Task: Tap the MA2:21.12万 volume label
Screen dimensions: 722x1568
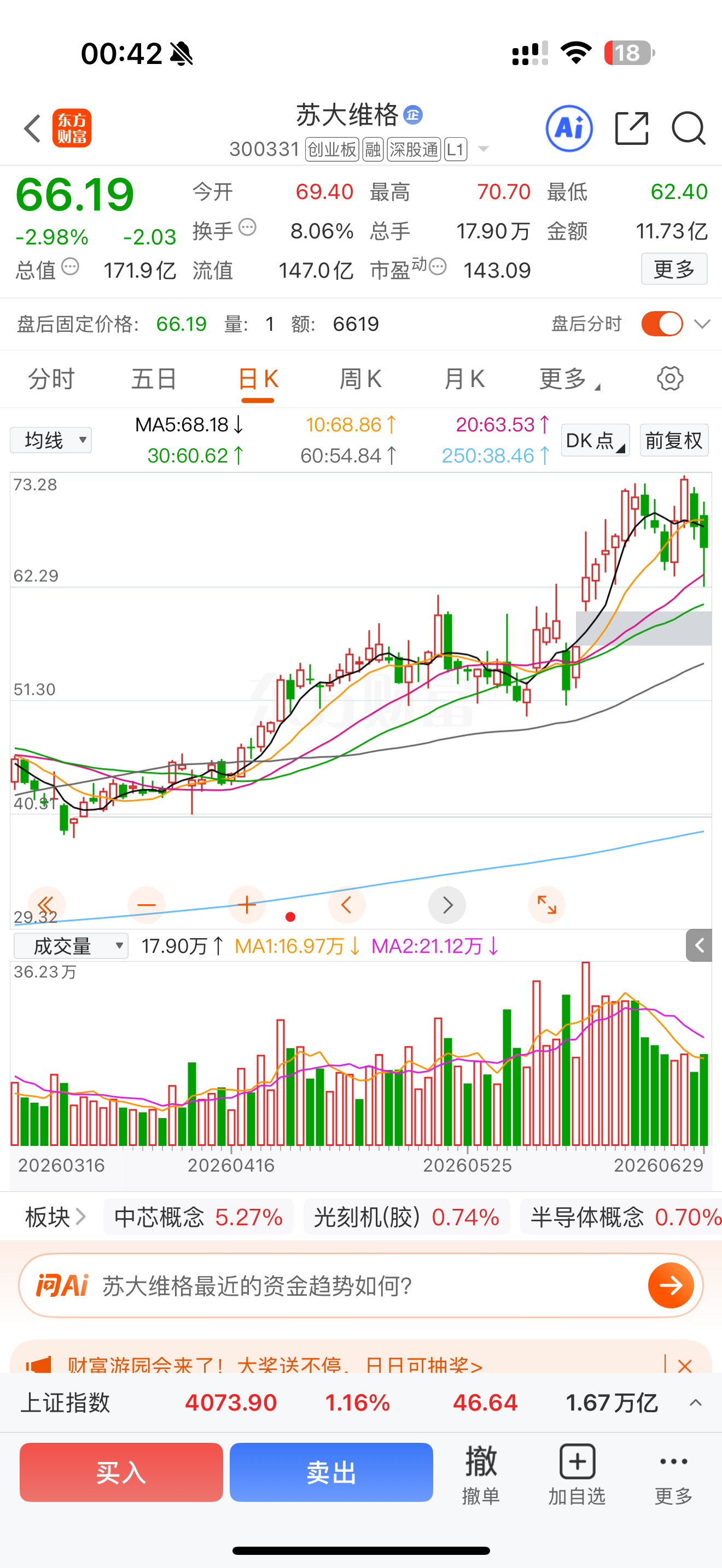Action: coord(435,946)
